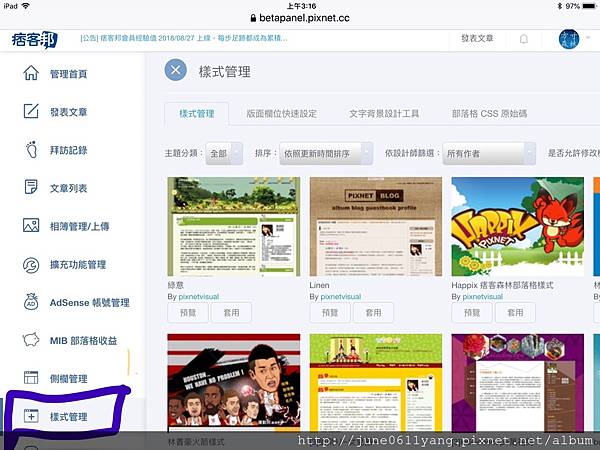Click 發表文章 in top header
The width and height of the screenshot is (600, 450).
click(x=477, y=38)
